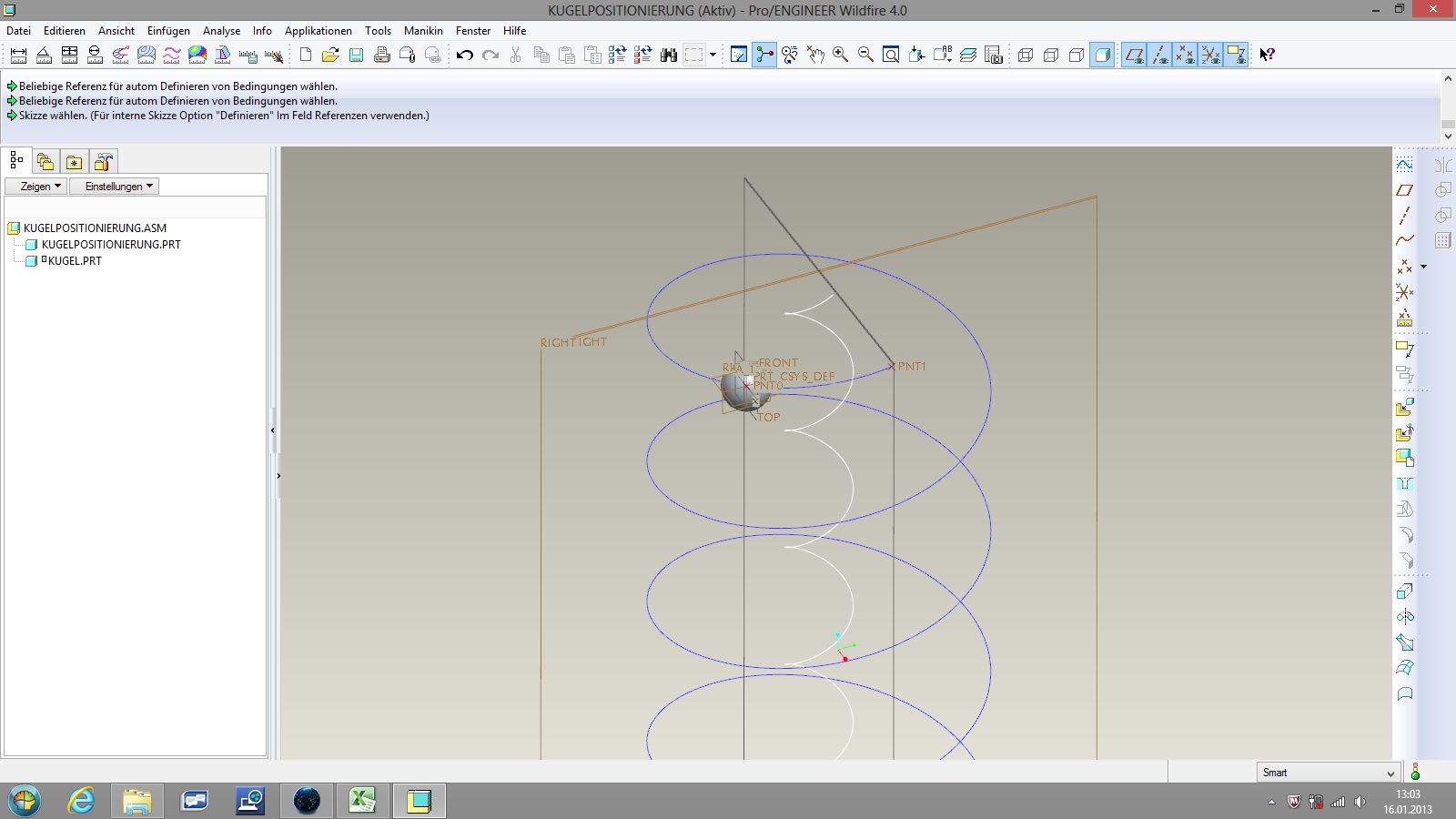
Task: Select KUGELPOSITIONIERUNG.PRT in model tree
Action: click(x=111, y=245)
